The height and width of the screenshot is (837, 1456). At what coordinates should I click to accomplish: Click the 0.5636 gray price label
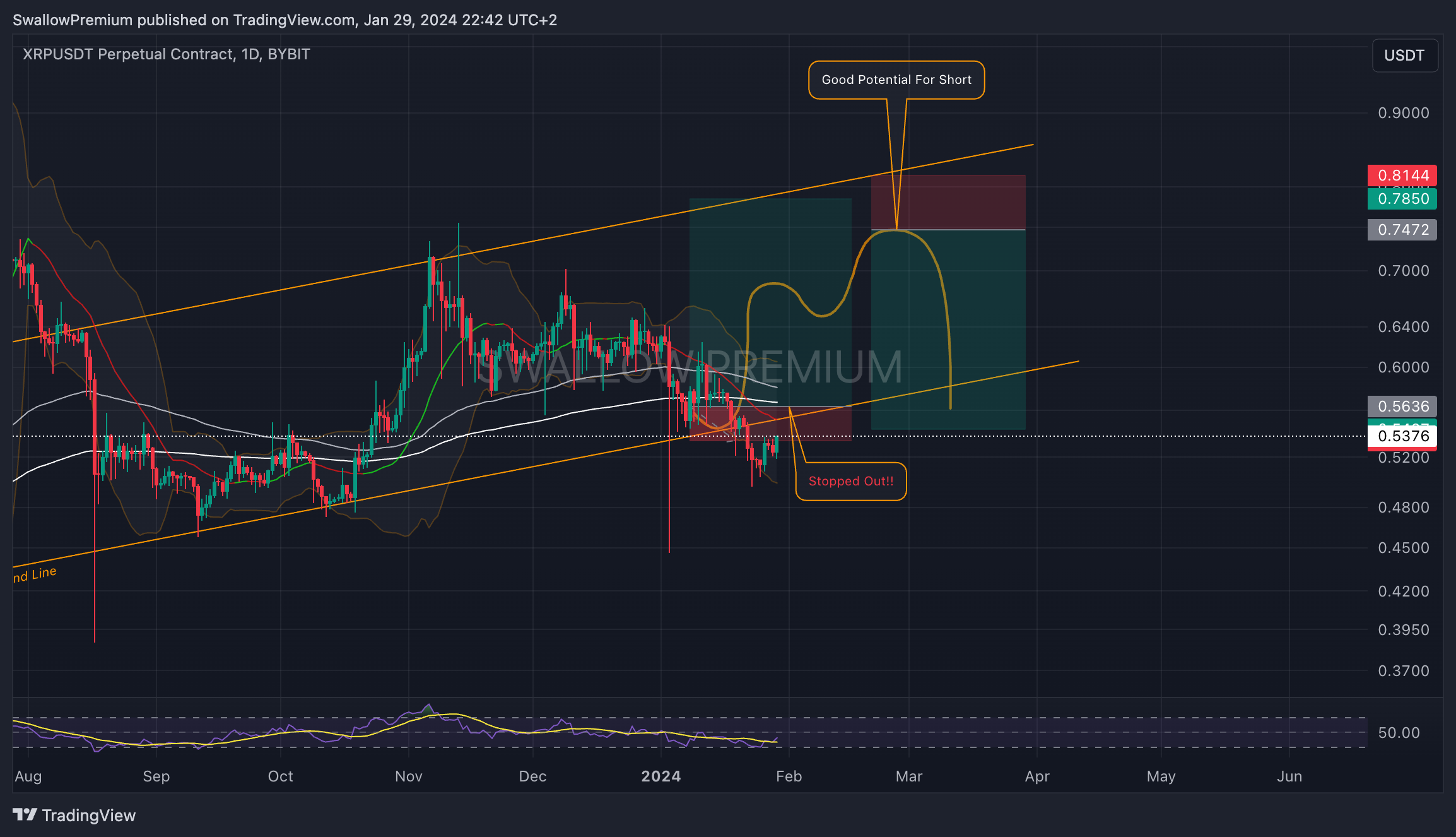1402,407
